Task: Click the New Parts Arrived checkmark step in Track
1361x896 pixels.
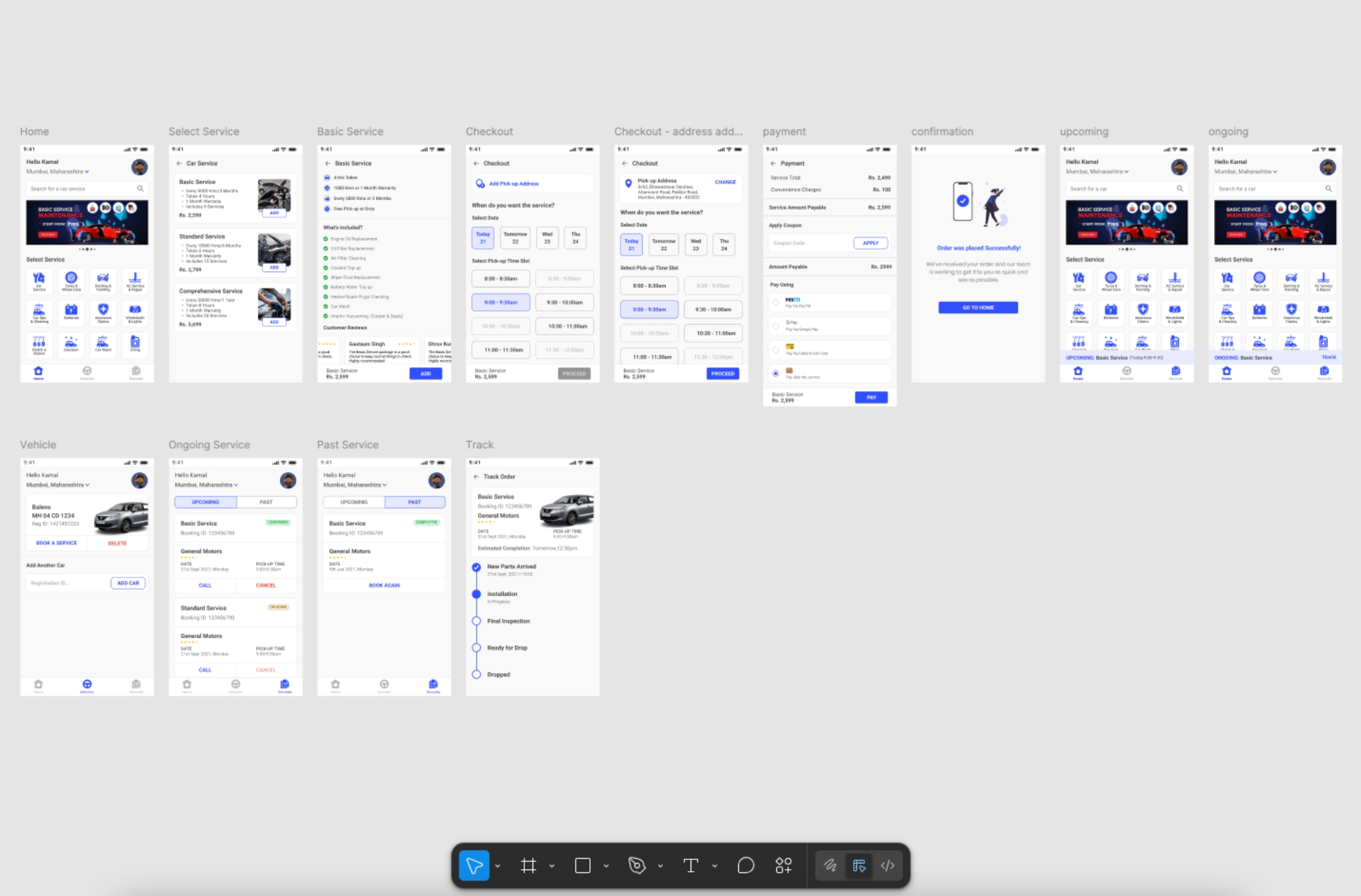Action: point(477,568)
